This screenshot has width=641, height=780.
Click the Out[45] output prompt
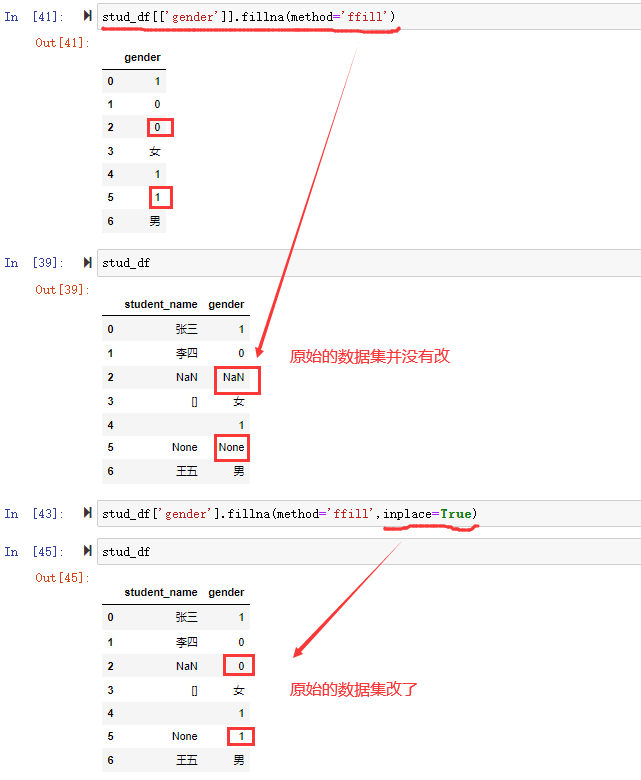(x=61, y=578)
